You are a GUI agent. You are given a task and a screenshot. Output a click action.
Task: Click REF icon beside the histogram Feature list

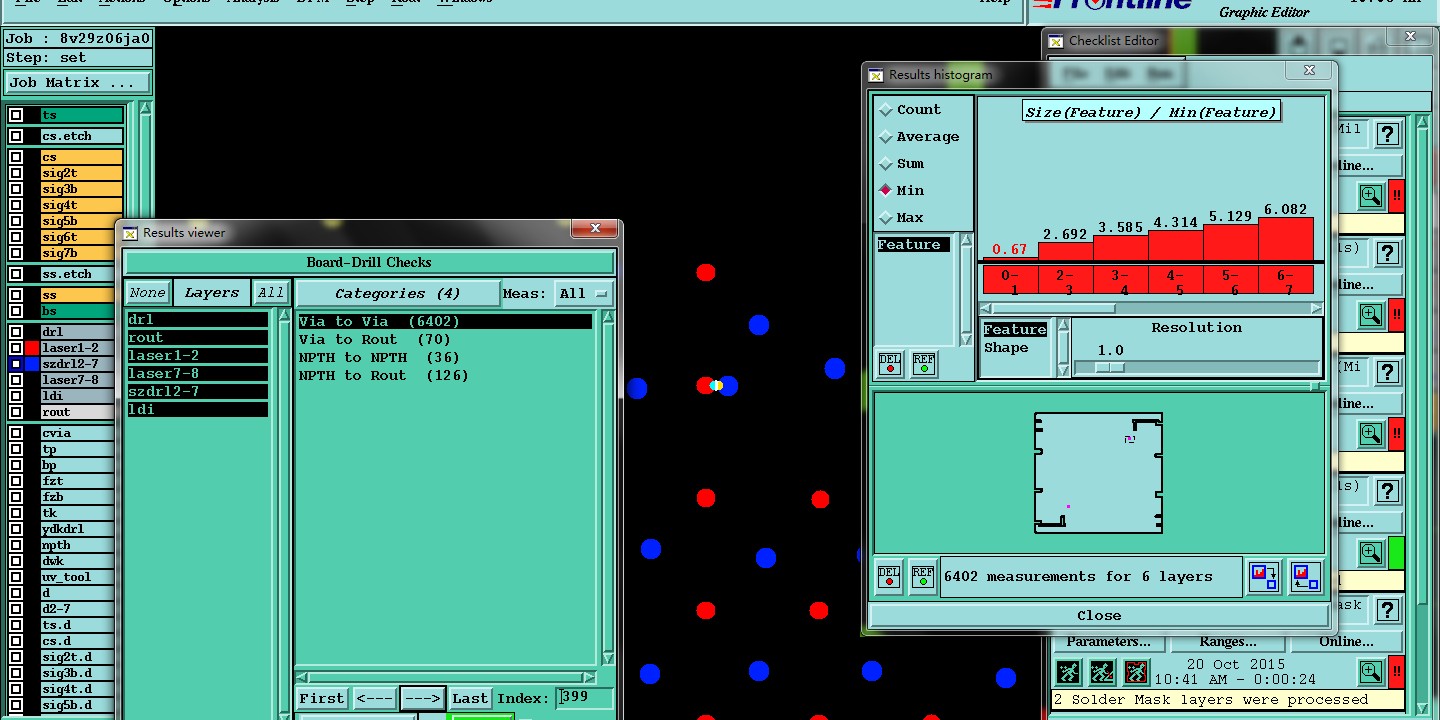tap(923, 364)
